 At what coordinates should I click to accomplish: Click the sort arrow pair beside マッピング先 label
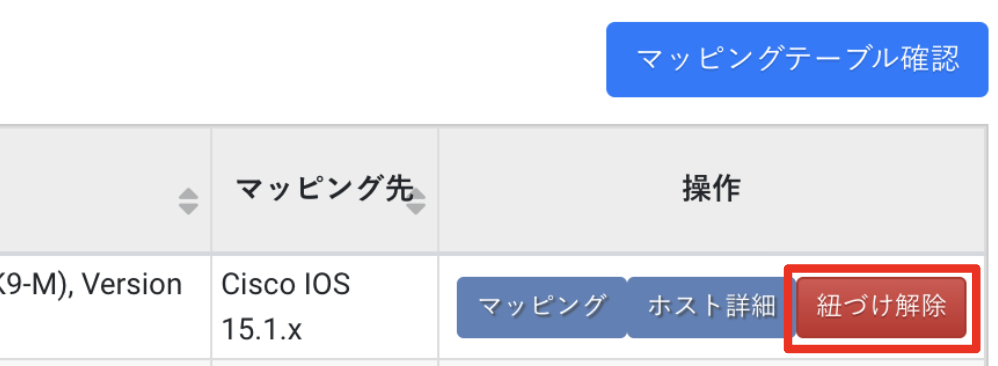416,202
